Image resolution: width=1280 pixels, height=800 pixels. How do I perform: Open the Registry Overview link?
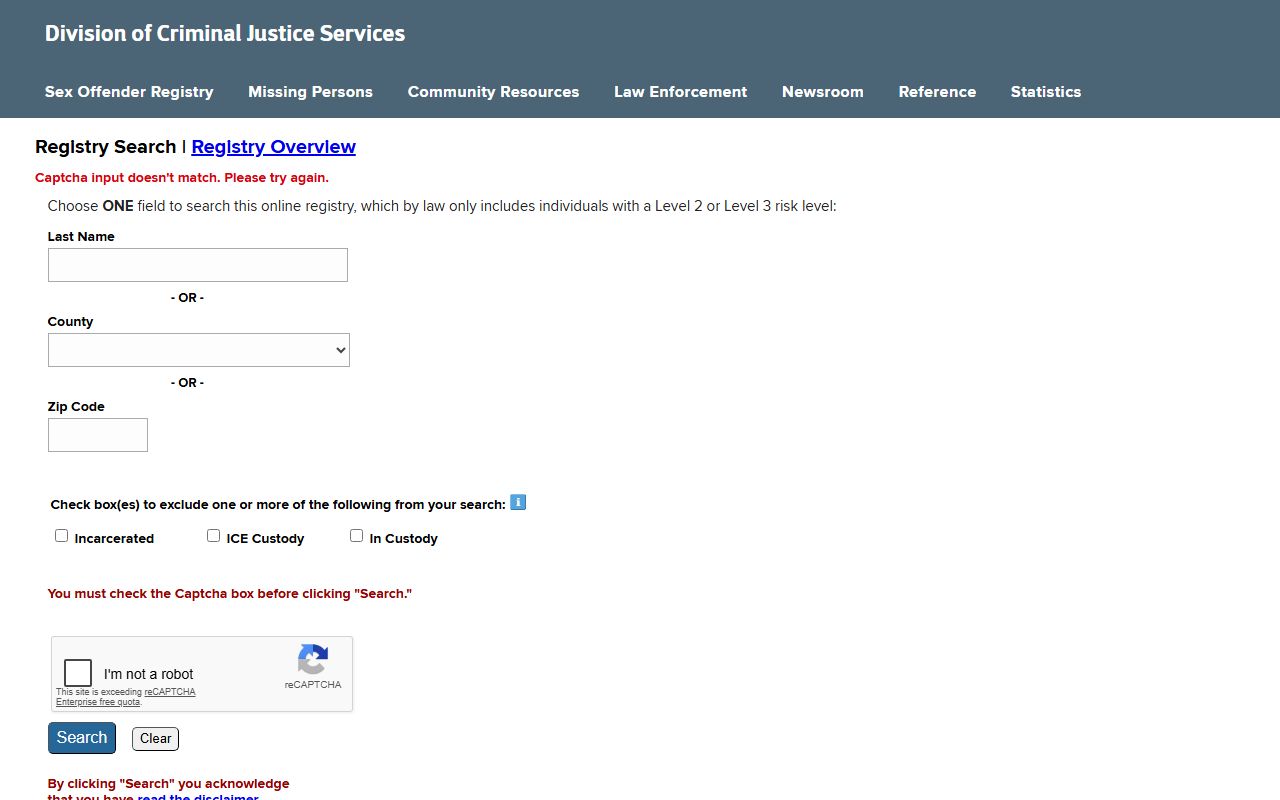pos(273,147)
